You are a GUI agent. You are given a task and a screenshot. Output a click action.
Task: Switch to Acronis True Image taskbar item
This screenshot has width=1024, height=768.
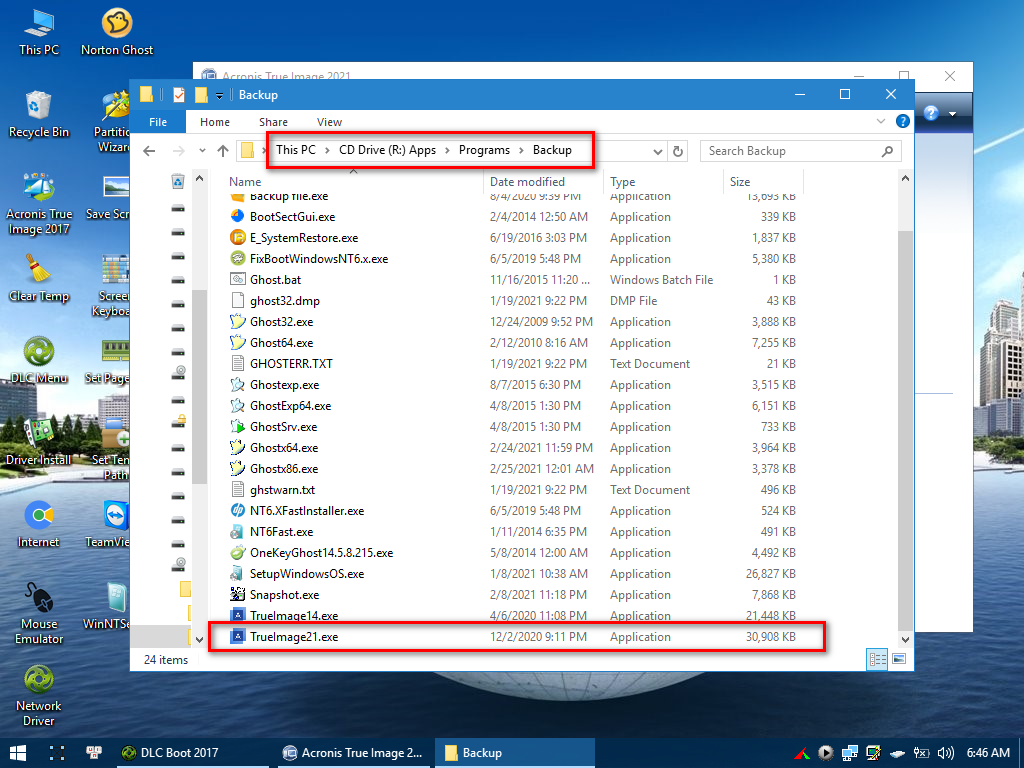(353, 753)
